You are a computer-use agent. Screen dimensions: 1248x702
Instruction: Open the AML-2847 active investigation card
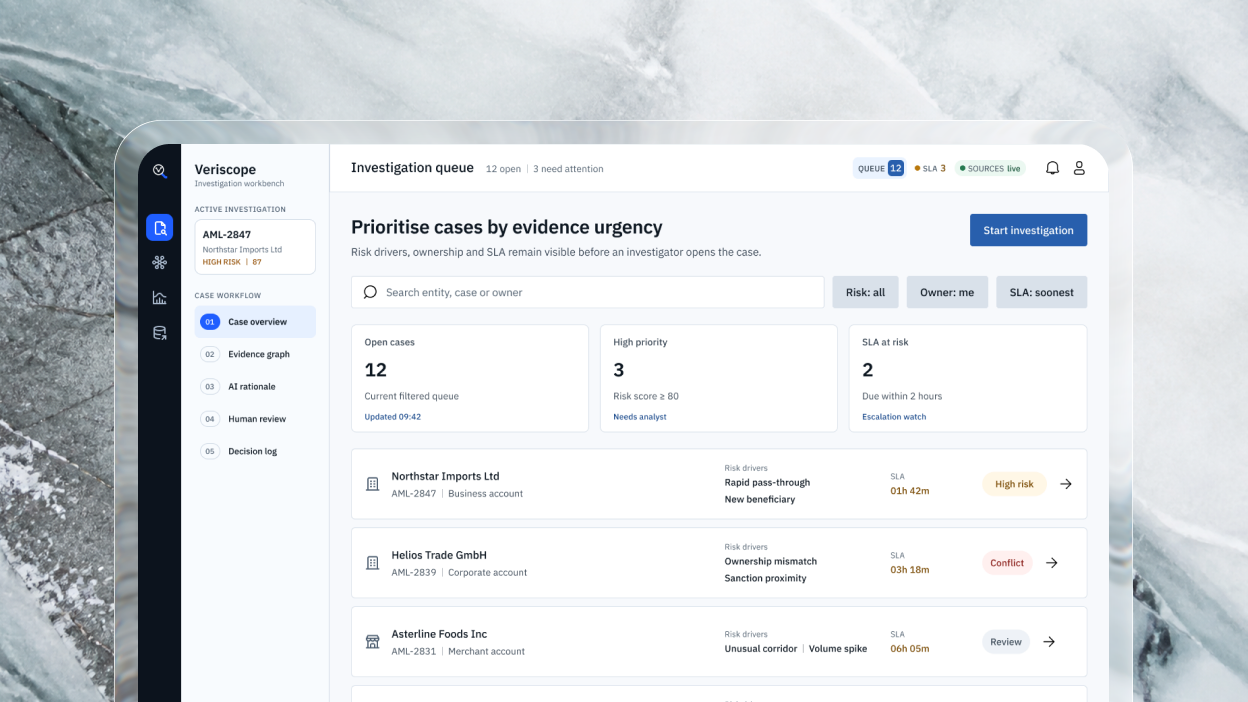tap(255, 247)
